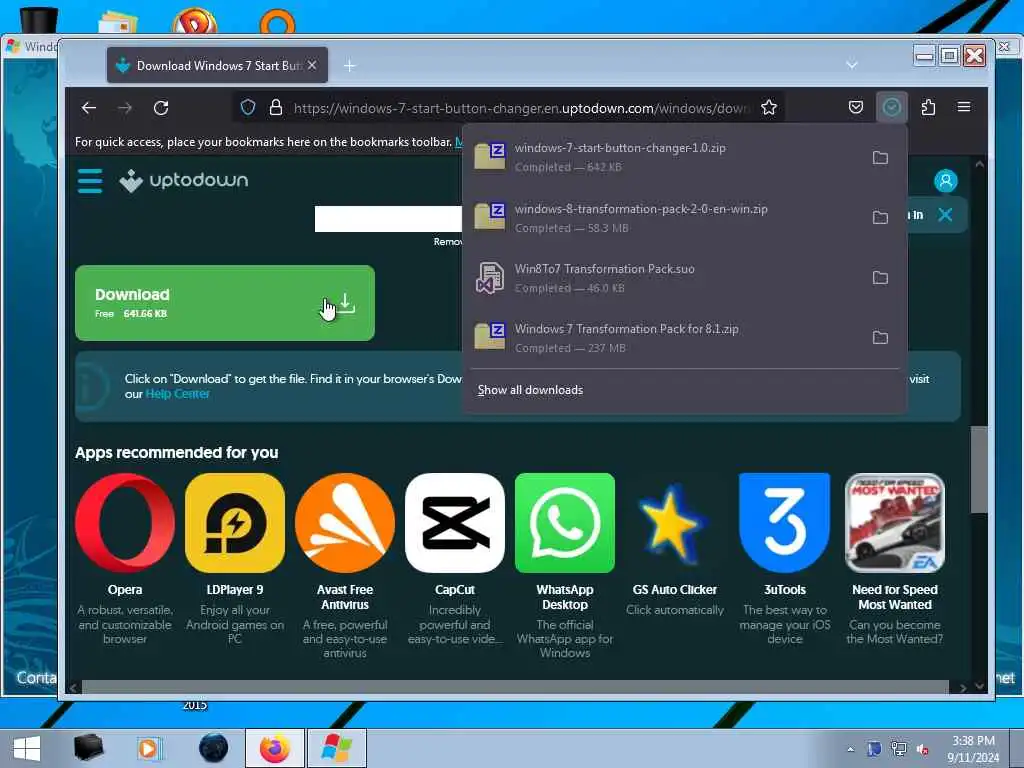Click the Uptodown logo
Image resolution: width=1024 pixels, height=768 pixels.
[184, 180]
